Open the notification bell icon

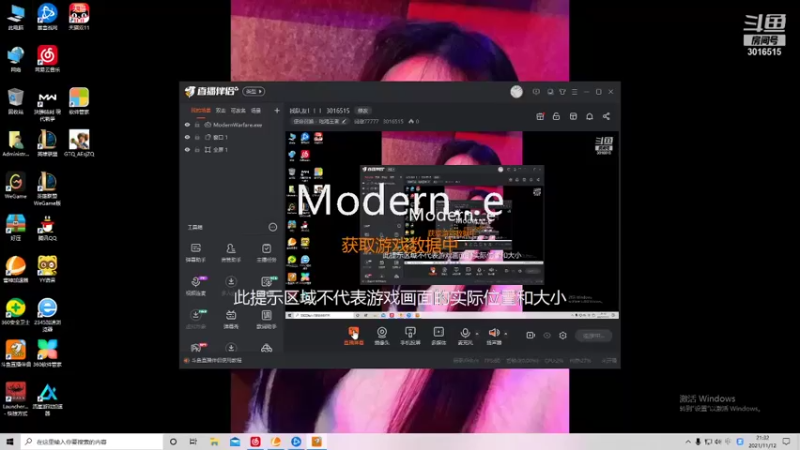tap(589, 116)
